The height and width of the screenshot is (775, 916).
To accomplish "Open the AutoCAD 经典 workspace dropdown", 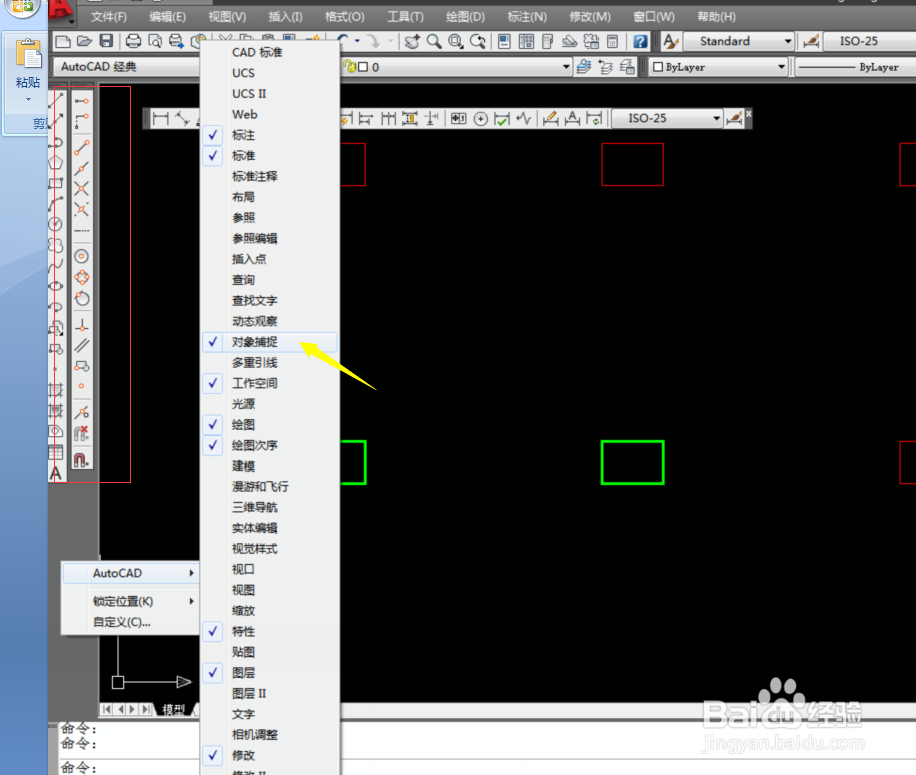I will pyautogui.click(x=127, y=67).
